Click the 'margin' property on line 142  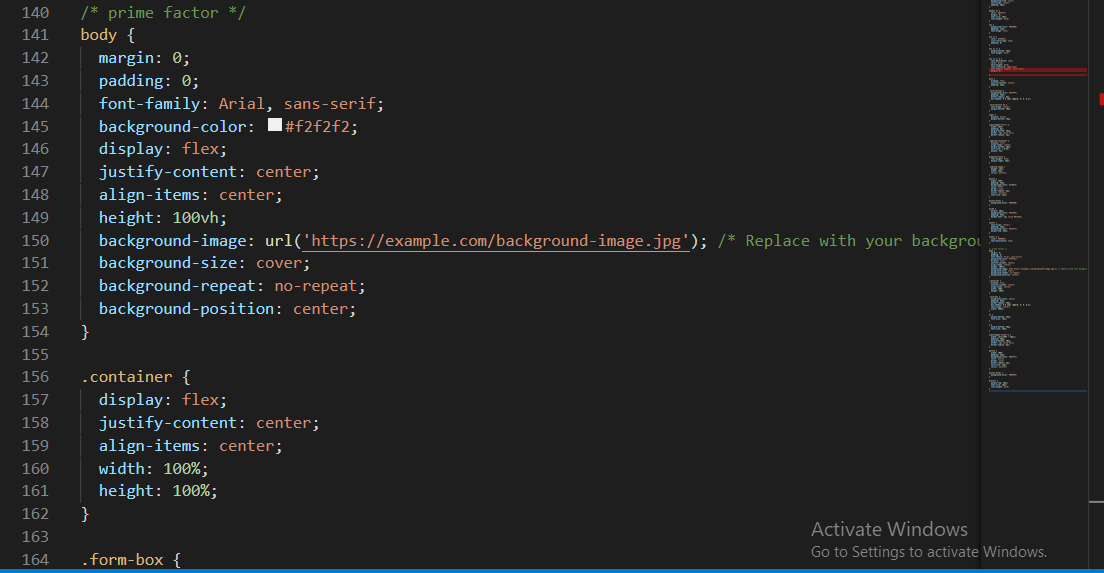pos(126,58)
